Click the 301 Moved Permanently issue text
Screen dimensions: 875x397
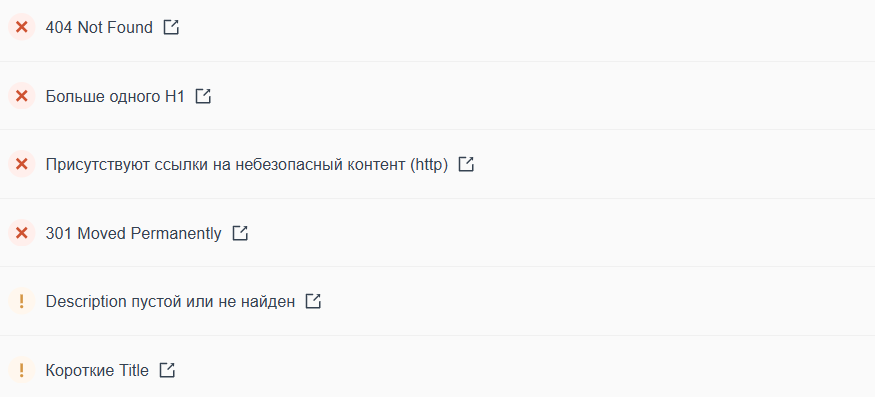click(133, 233)
